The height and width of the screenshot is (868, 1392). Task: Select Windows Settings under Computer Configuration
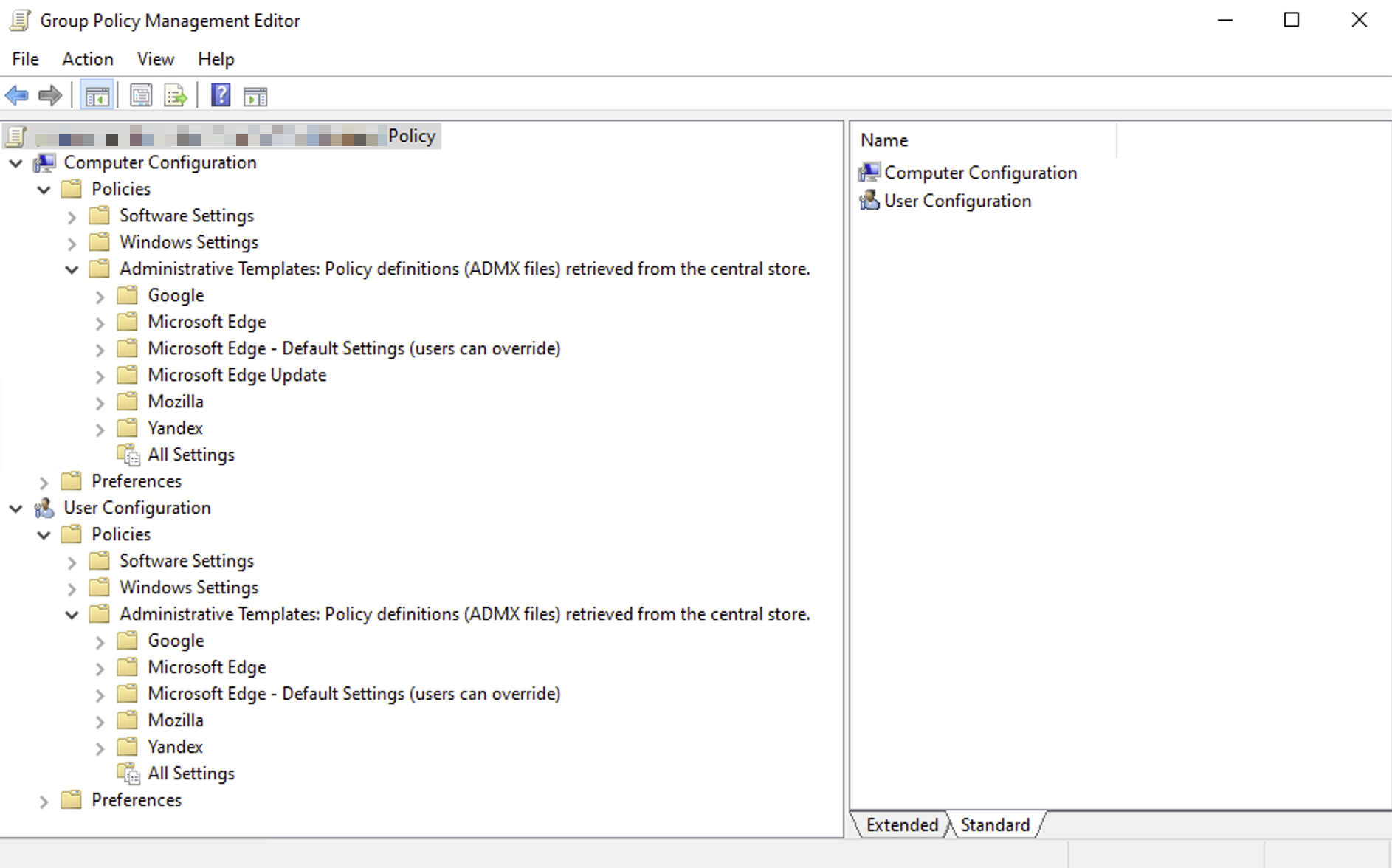(189, 242)
